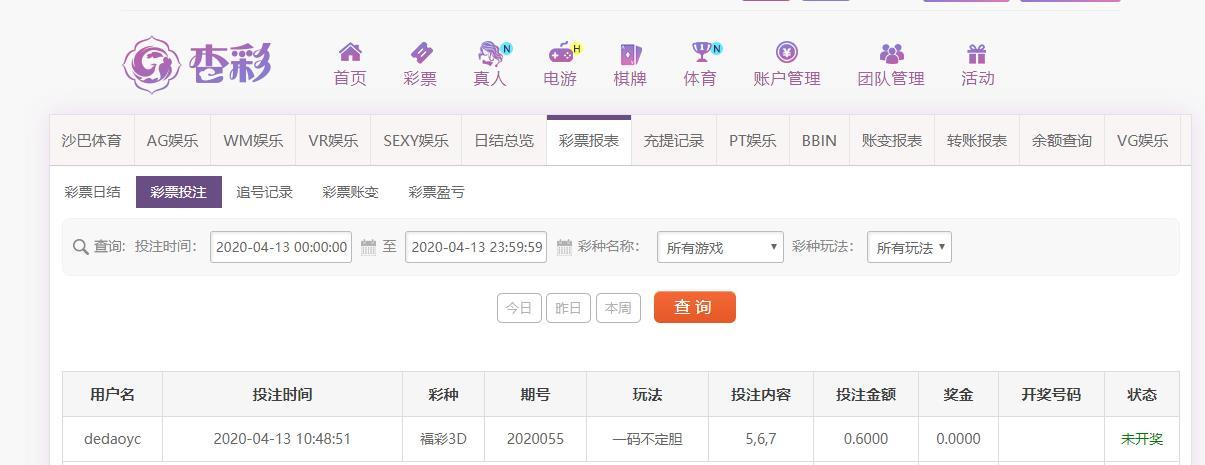Click issue number 2020055
This screenshot has width=1205, height=465.
(535, 439)
